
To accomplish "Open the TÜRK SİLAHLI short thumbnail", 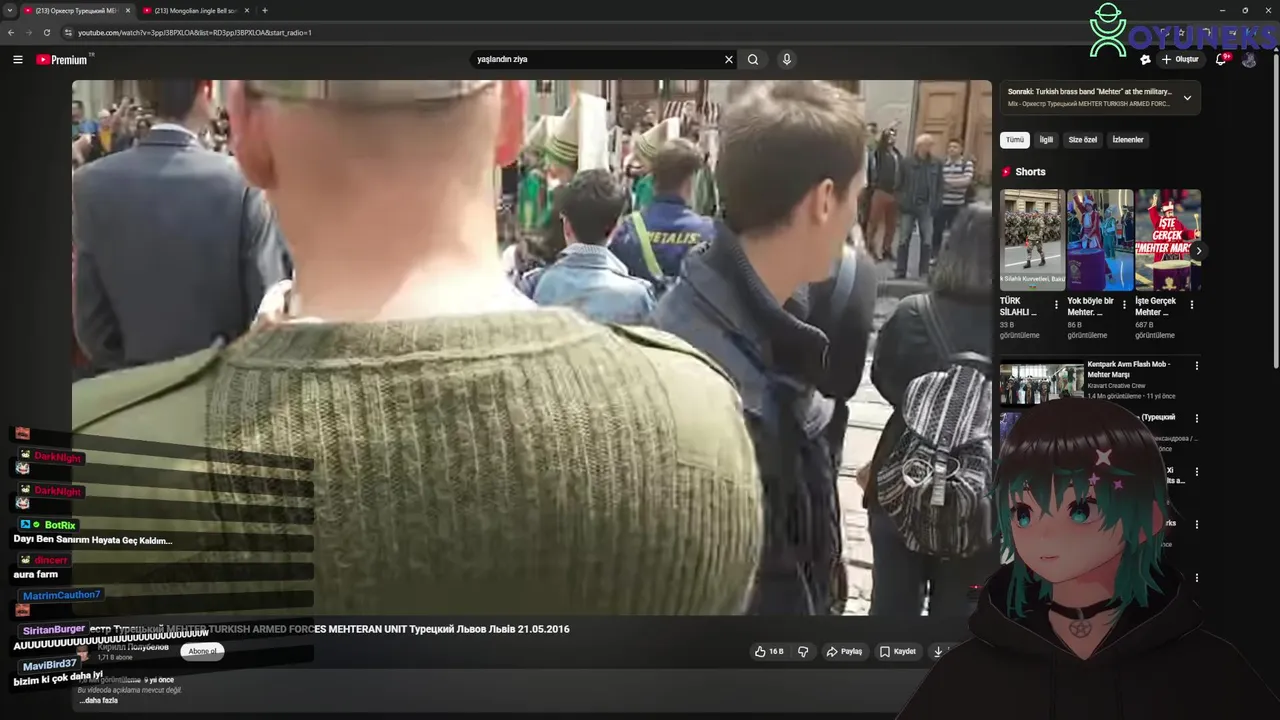I will pos(1032,239).
